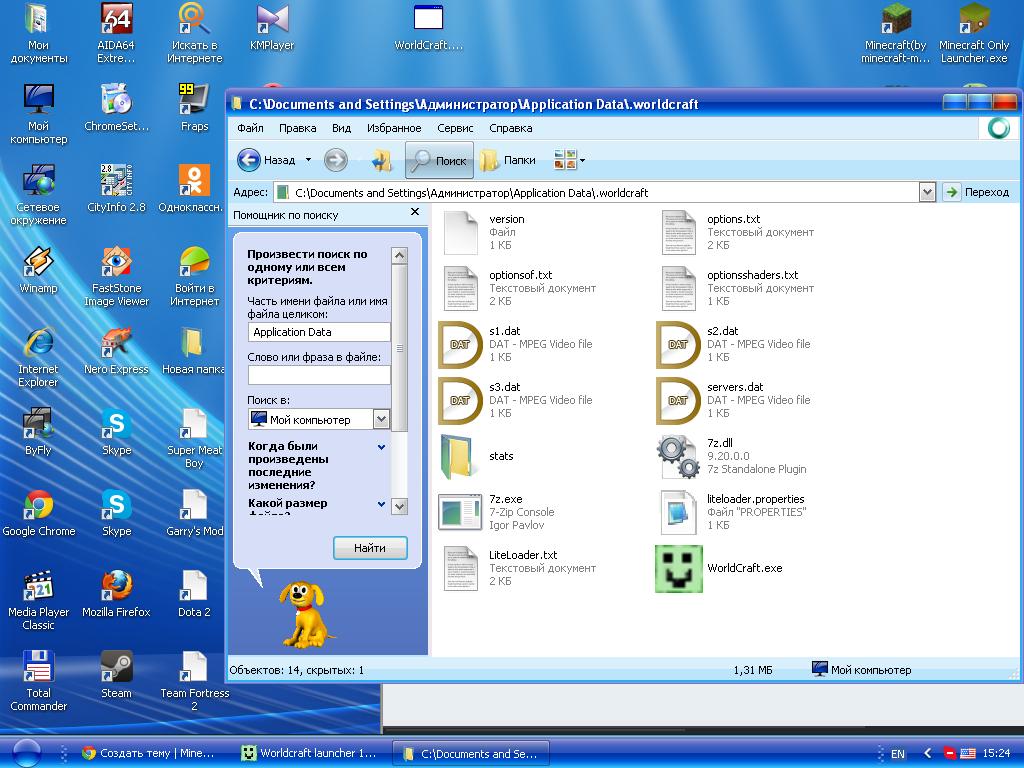
Task: Select the s1.dat file icon
Action: [460, 344]
